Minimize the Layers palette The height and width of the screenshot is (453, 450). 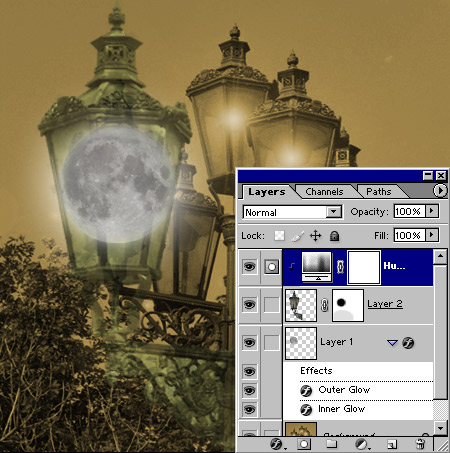tap(428, 175)
